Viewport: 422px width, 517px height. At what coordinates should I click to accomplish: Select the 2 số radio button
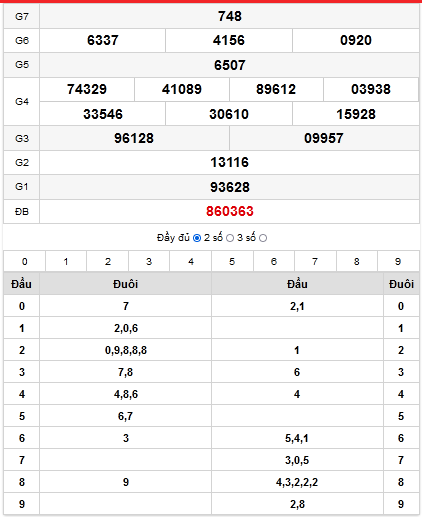tap(230, 238)
